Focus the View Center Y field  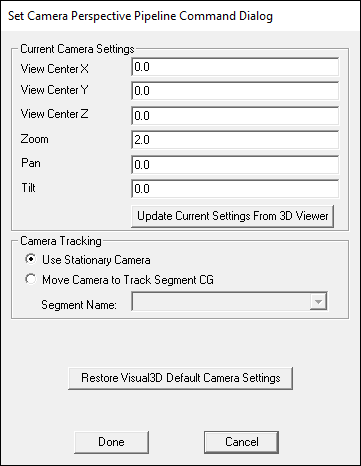(235, 91)
